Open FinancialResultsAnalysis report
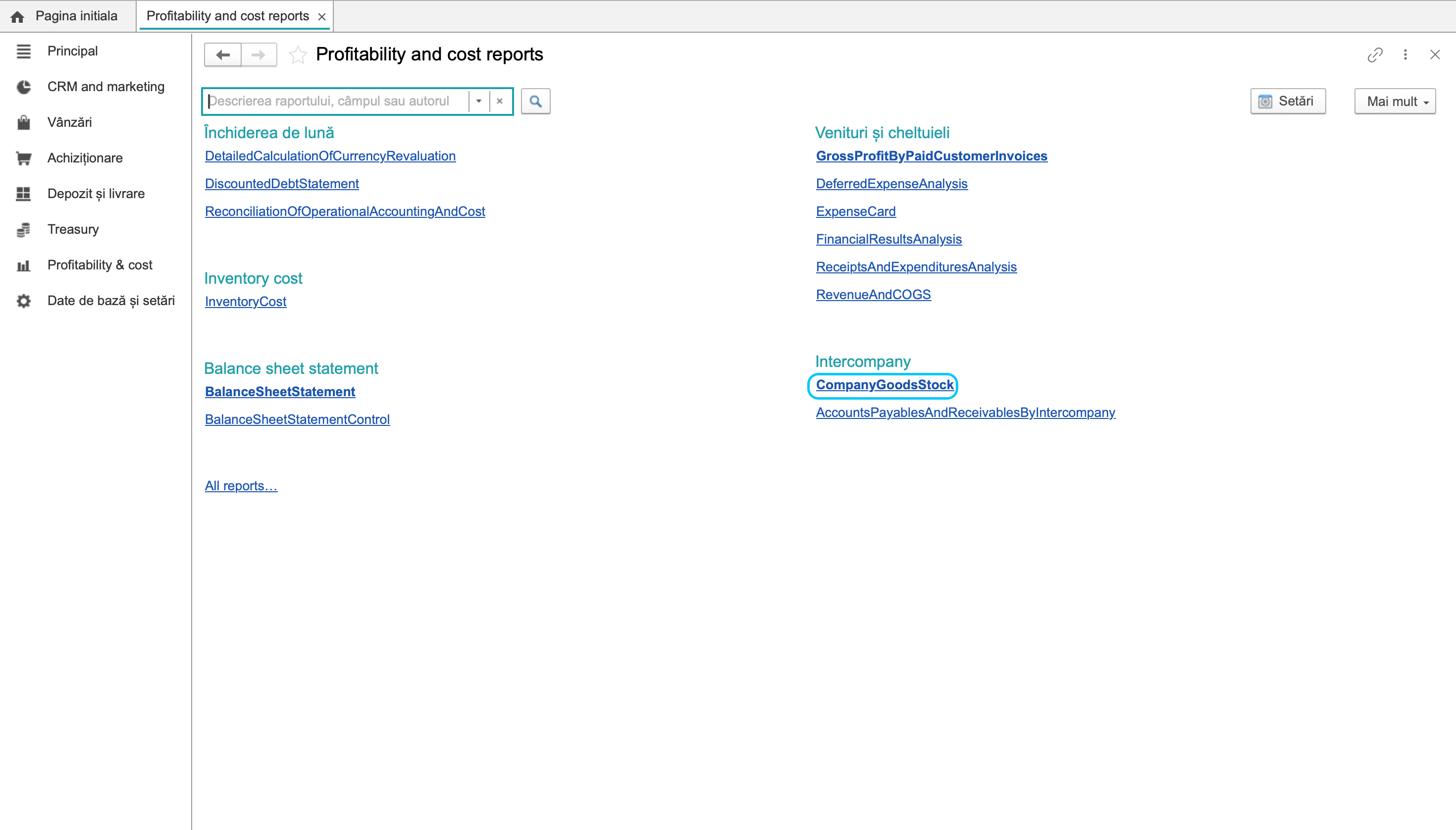1456x830 pixels. click(889, 239)
